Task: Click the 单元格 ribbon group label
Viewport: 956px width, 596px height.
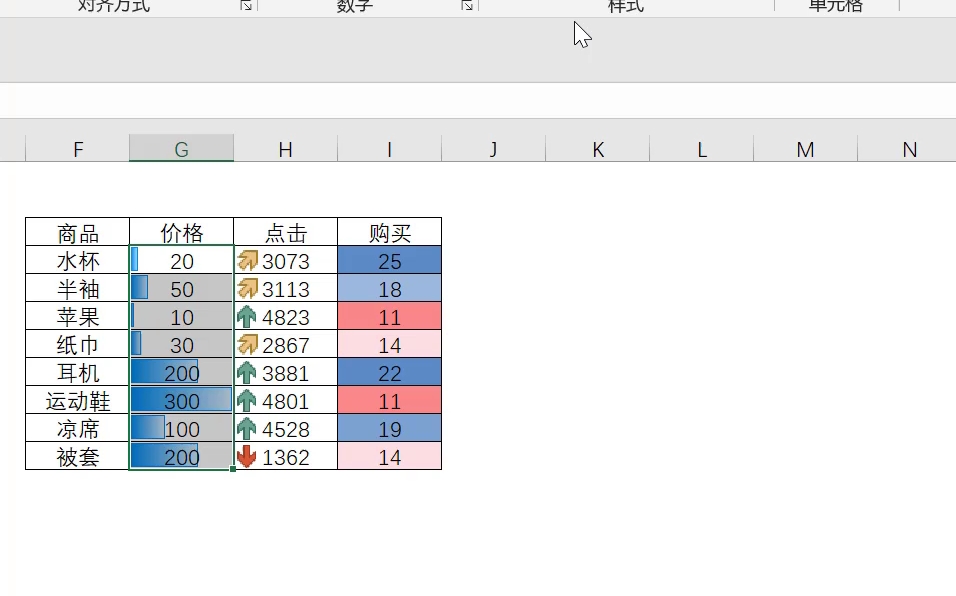Action: click(836, 7)
